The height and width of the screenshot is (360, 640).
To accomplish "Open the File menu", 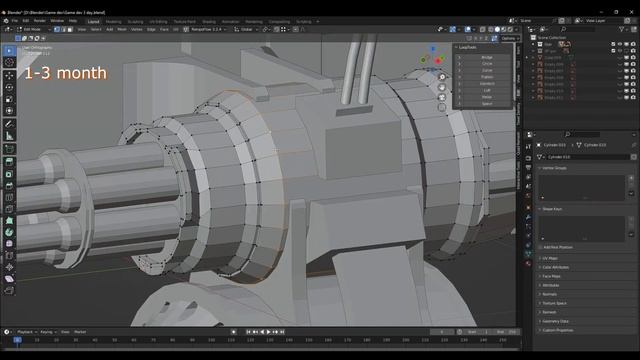I will (15, 21).
